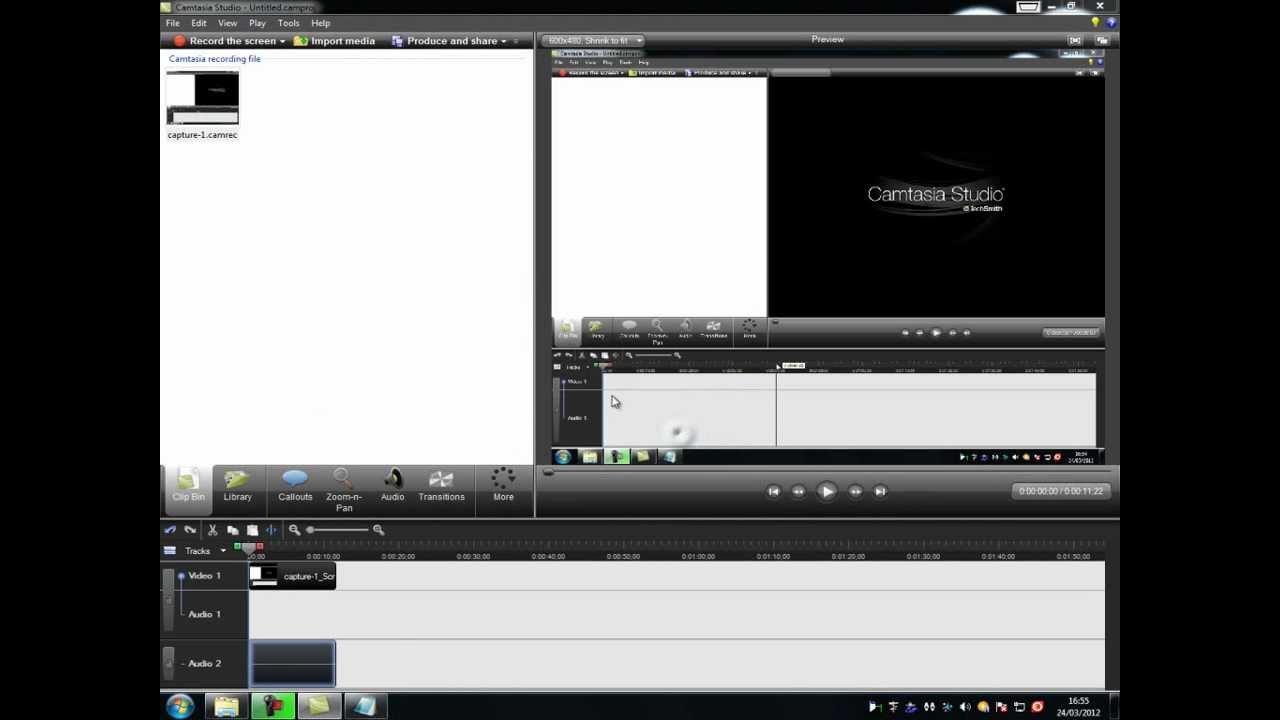Expand Record the screen dropdown arrow
Screen dimensions: 1280x720
[283, 41]
